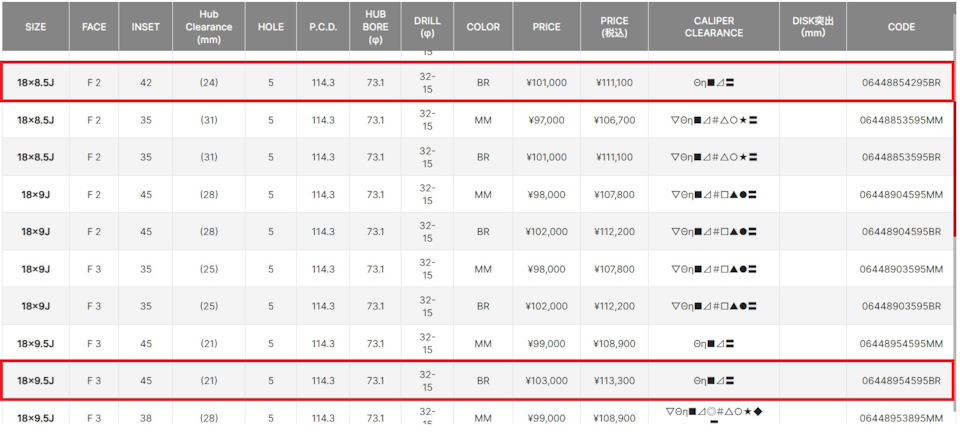Click the ¥106,700 tax-included price cell
This screenshot has height=435, width=960.
tap(614, 120)
